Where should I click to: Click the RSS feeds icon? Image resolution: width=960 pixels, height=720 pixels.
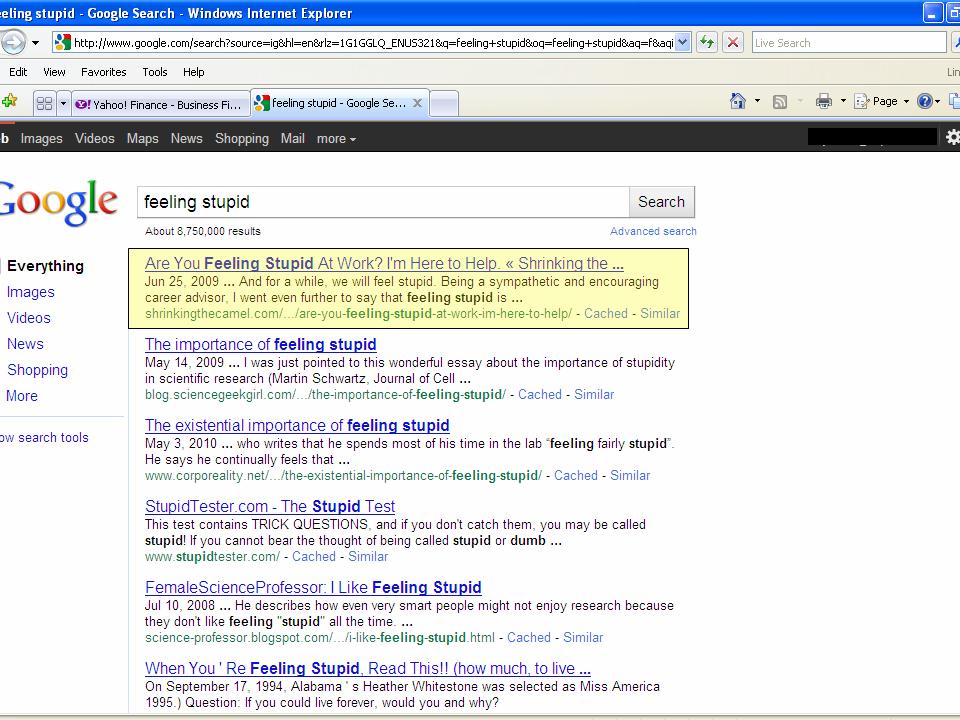coord(780,102)
